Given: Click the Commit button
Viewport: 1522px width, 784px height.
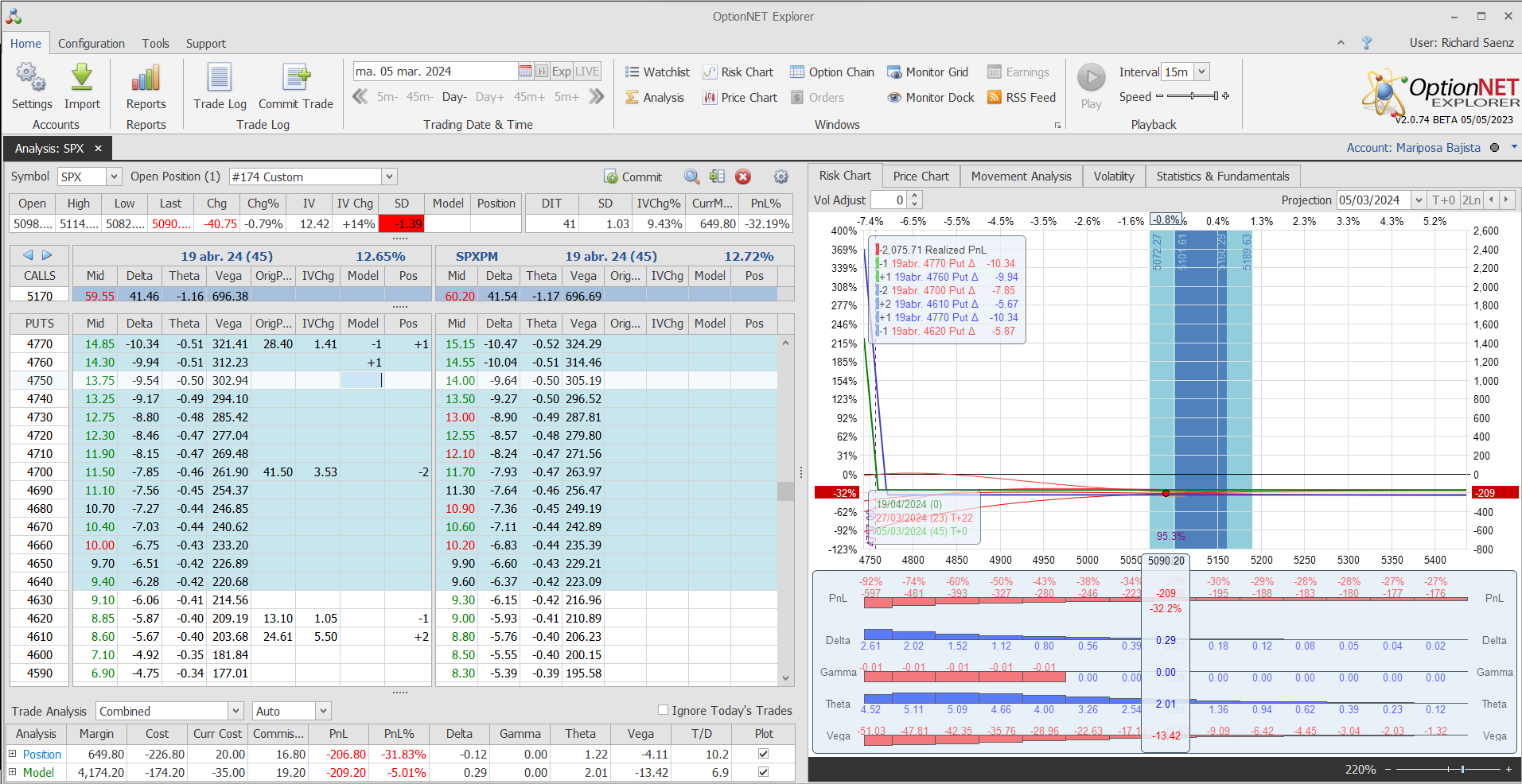Looking at the screenshot, I should [633, 177].
